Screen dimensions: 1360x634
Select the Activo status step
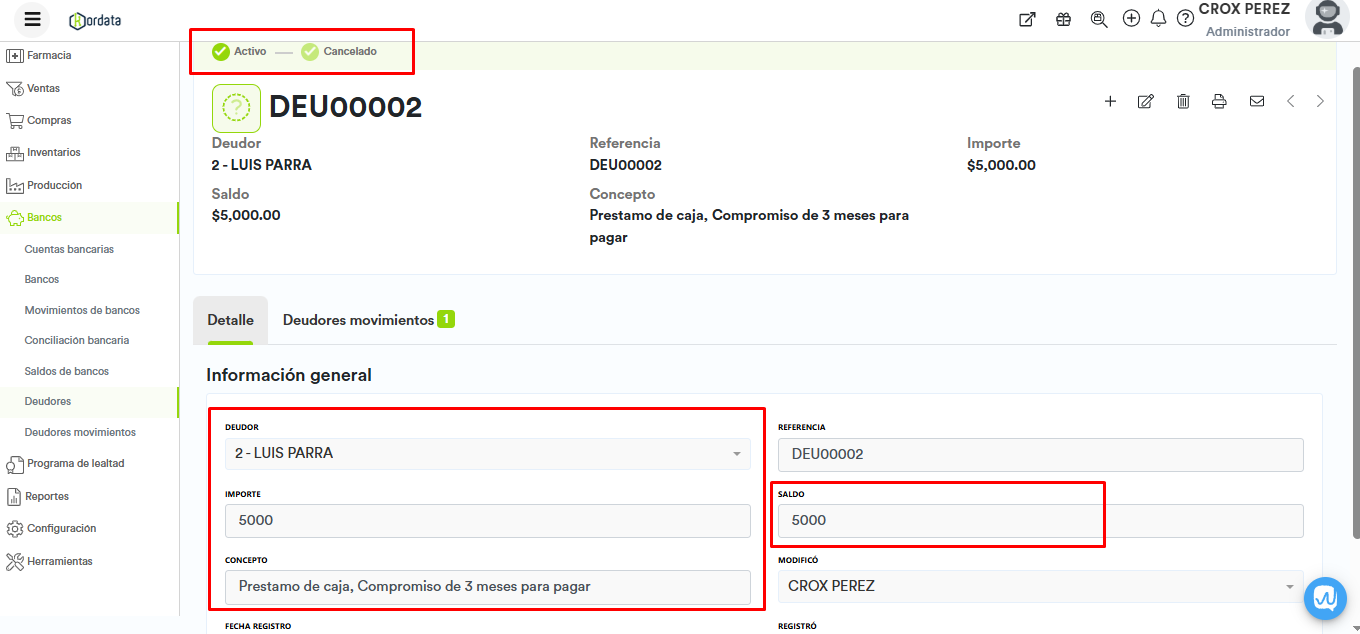pos(240,51)
